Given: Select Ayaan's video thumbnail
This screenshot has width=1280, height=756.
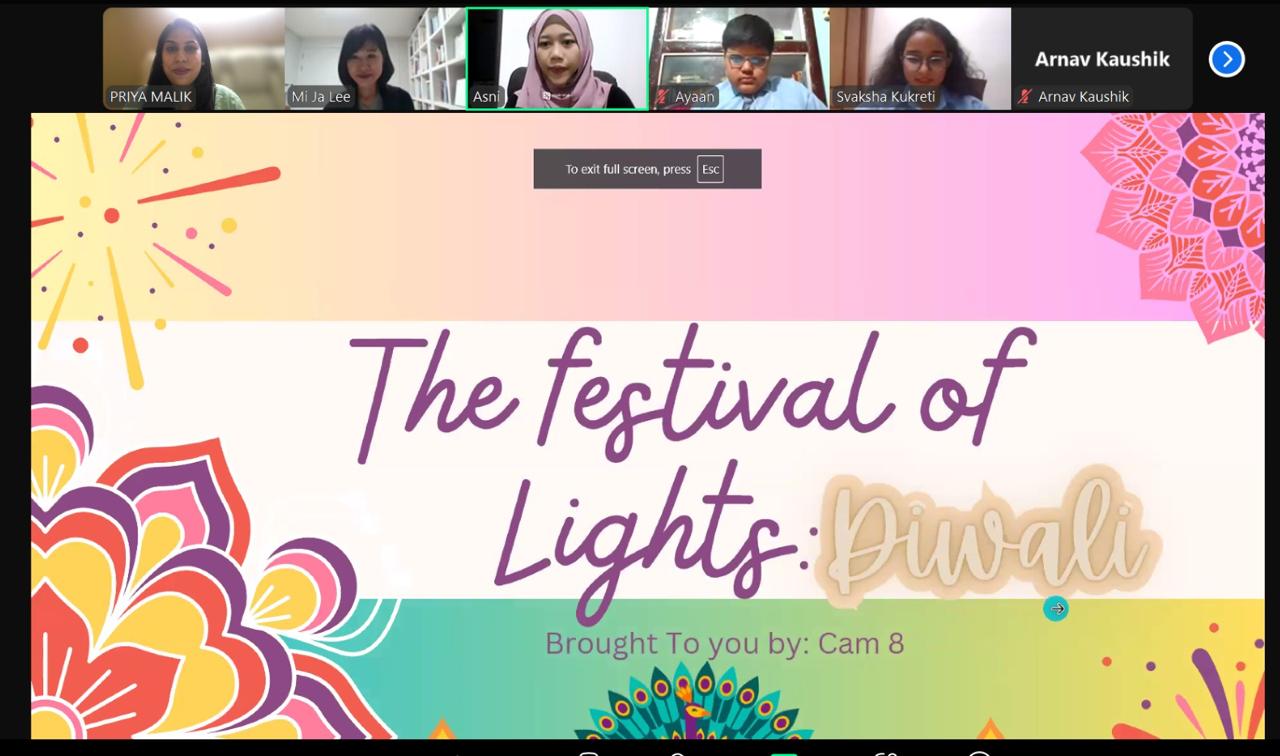Looking at the screenshot, I should point(739,59).
